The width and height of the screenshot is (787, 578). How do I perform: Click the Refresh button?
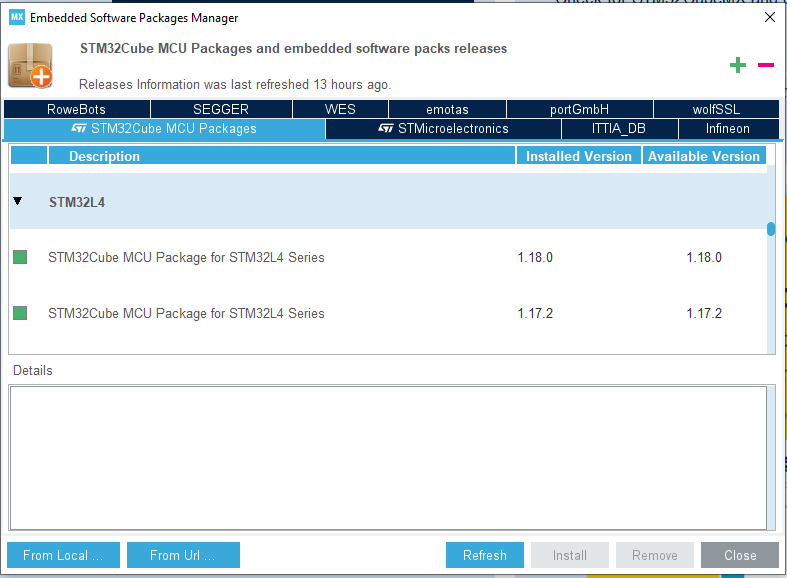[x=485, y=555]
